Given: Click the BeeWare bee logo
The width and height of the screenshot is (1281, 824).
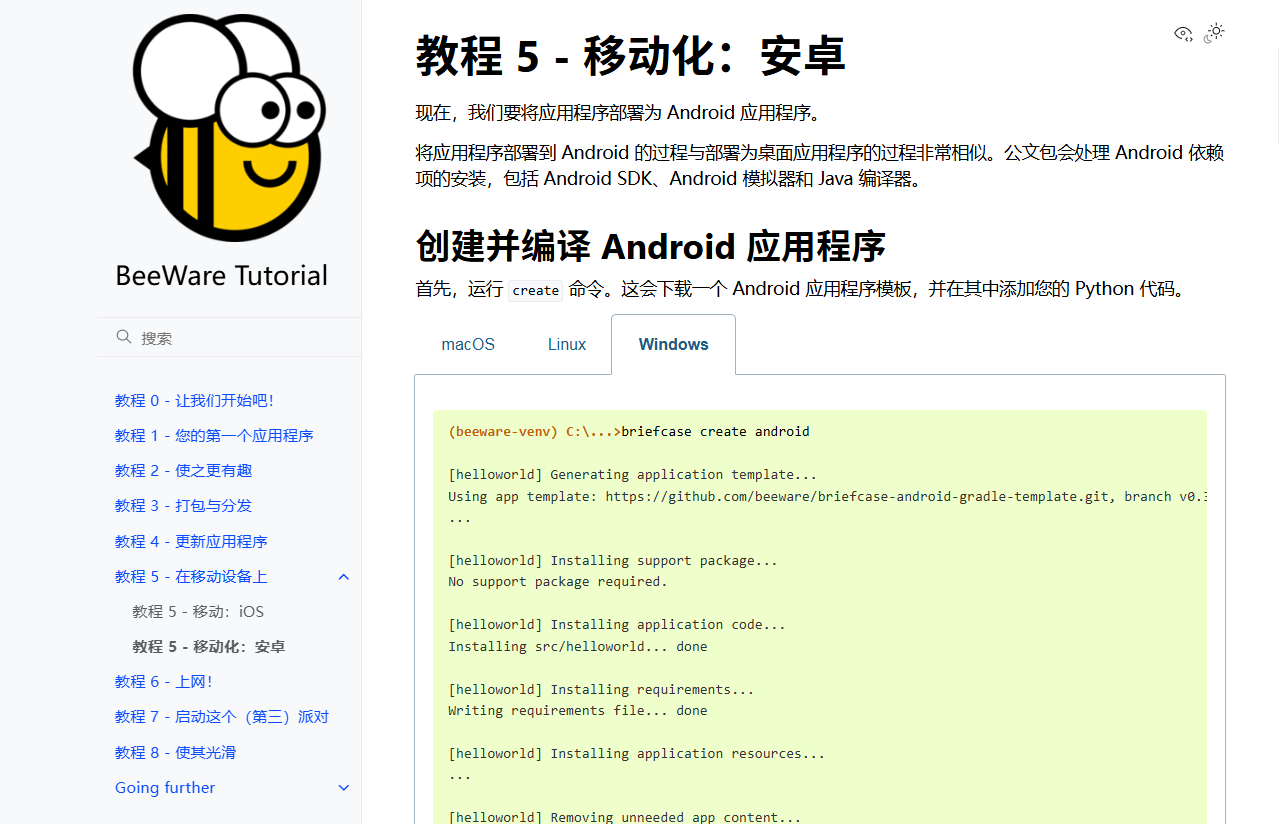Looking at the screenshot, I should pos(228,128).
